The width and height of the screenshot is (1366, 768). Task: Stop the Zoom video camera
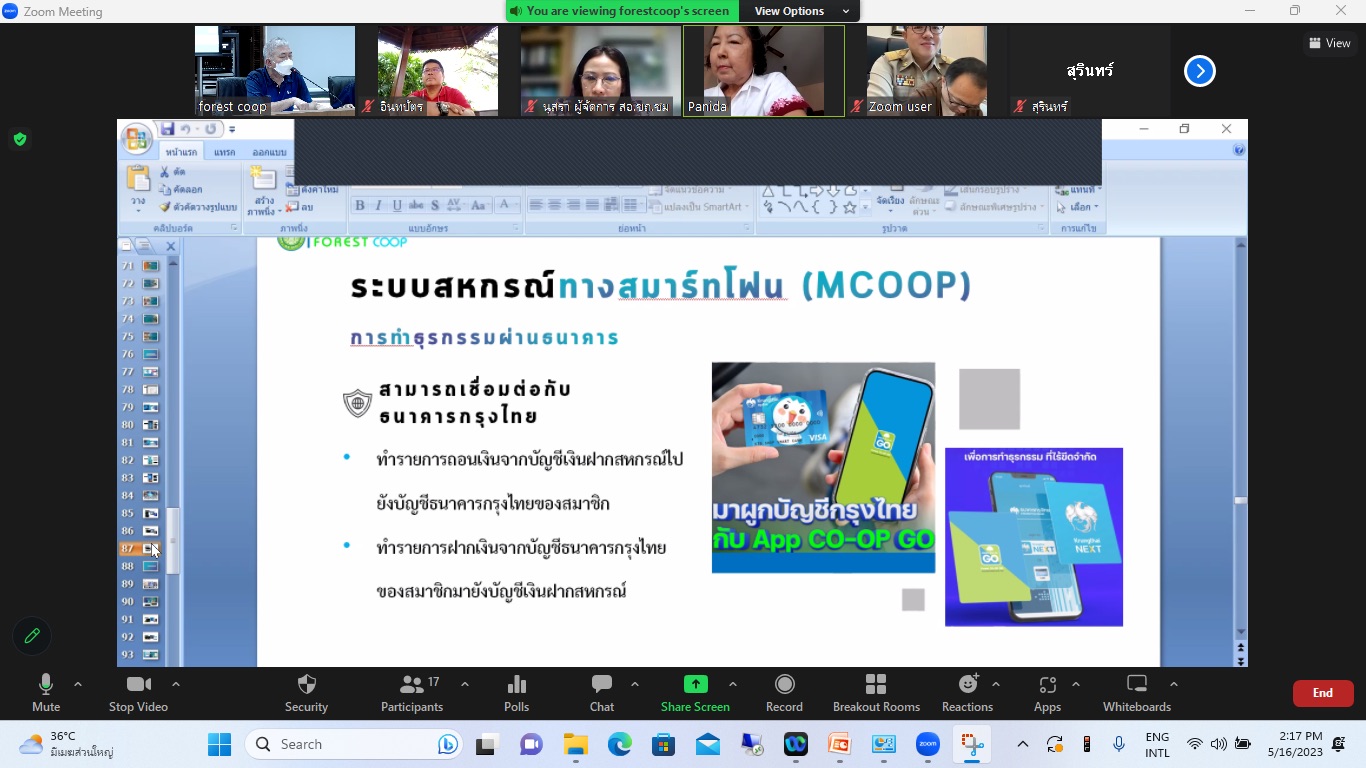pos(138,693)
